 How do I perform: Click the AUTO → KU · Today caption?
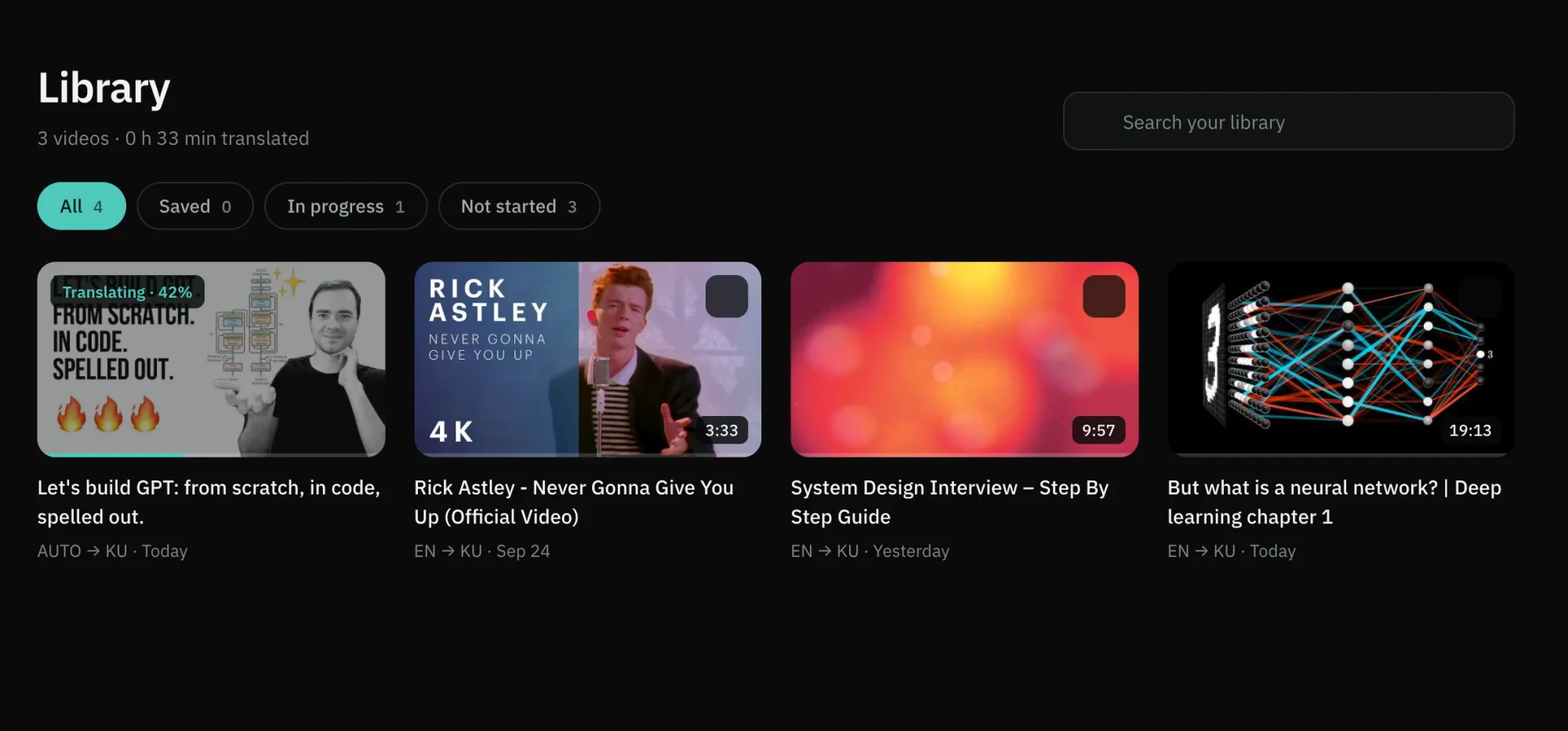point(113,551)
